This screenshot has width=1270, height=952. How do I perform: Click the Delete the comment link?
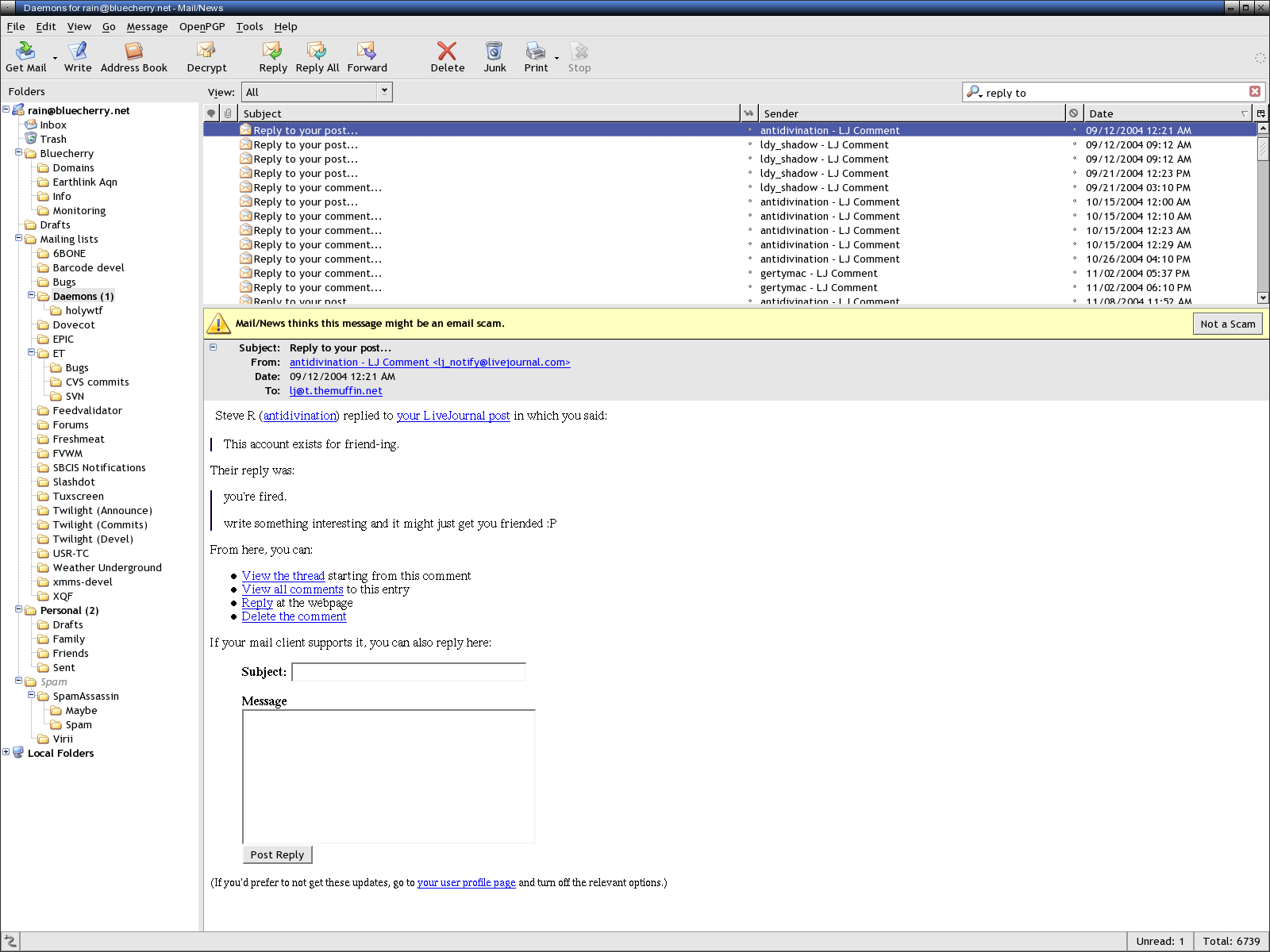pyautogui.click(x=294, y=616)
